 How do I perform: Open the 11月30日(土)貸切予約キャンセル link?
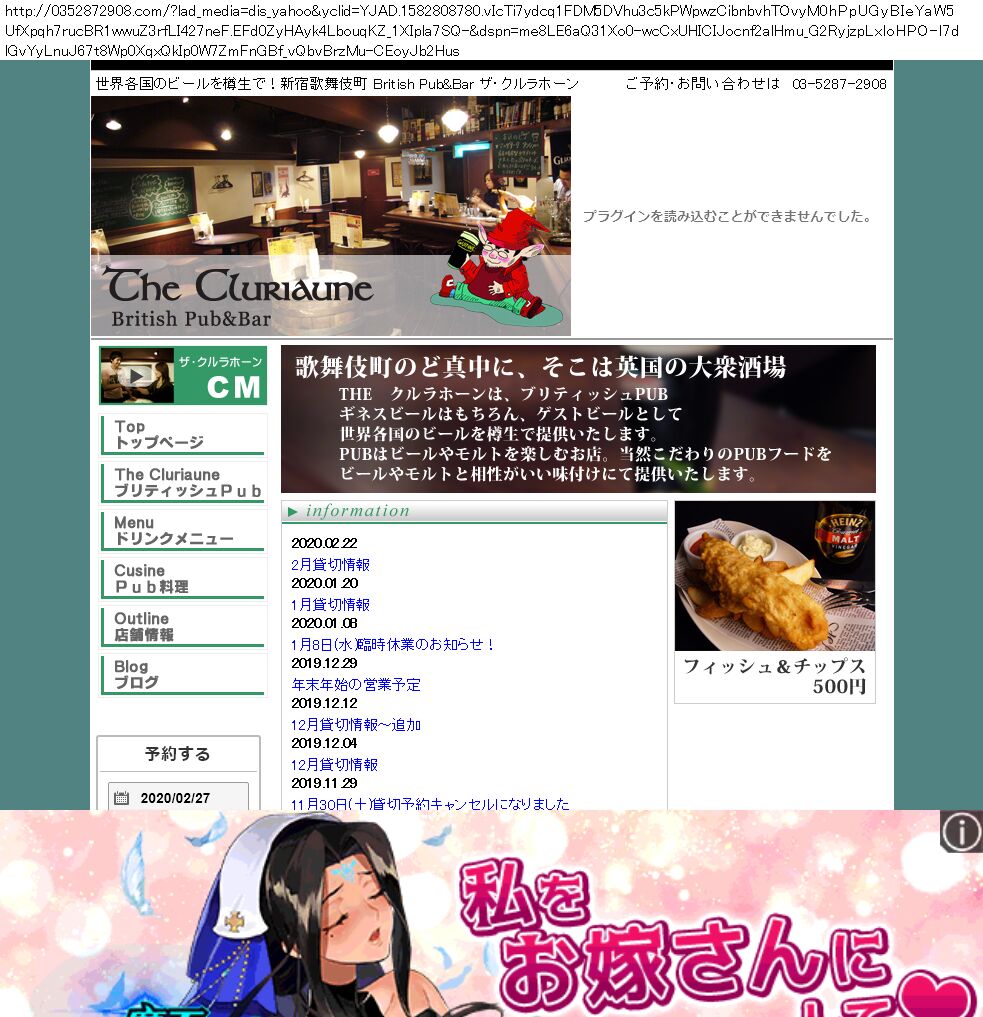pos(430,804)
